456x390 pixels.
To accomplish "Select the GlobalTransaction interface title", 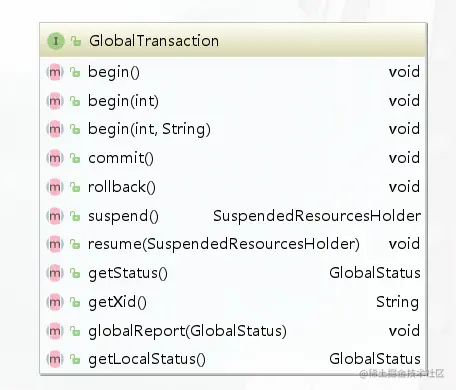I will click(x=154, y=41).
